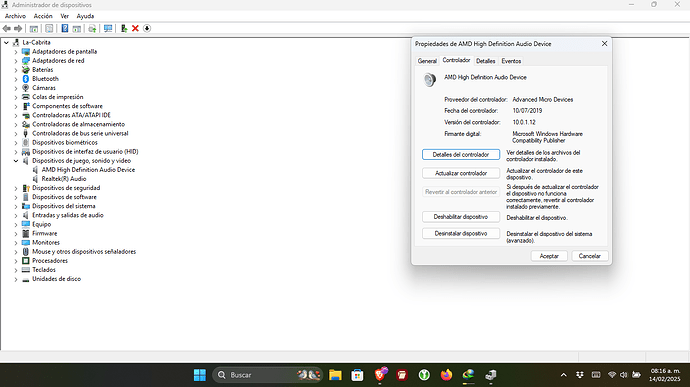Click the blue question mark help icon

click(65, 28)
